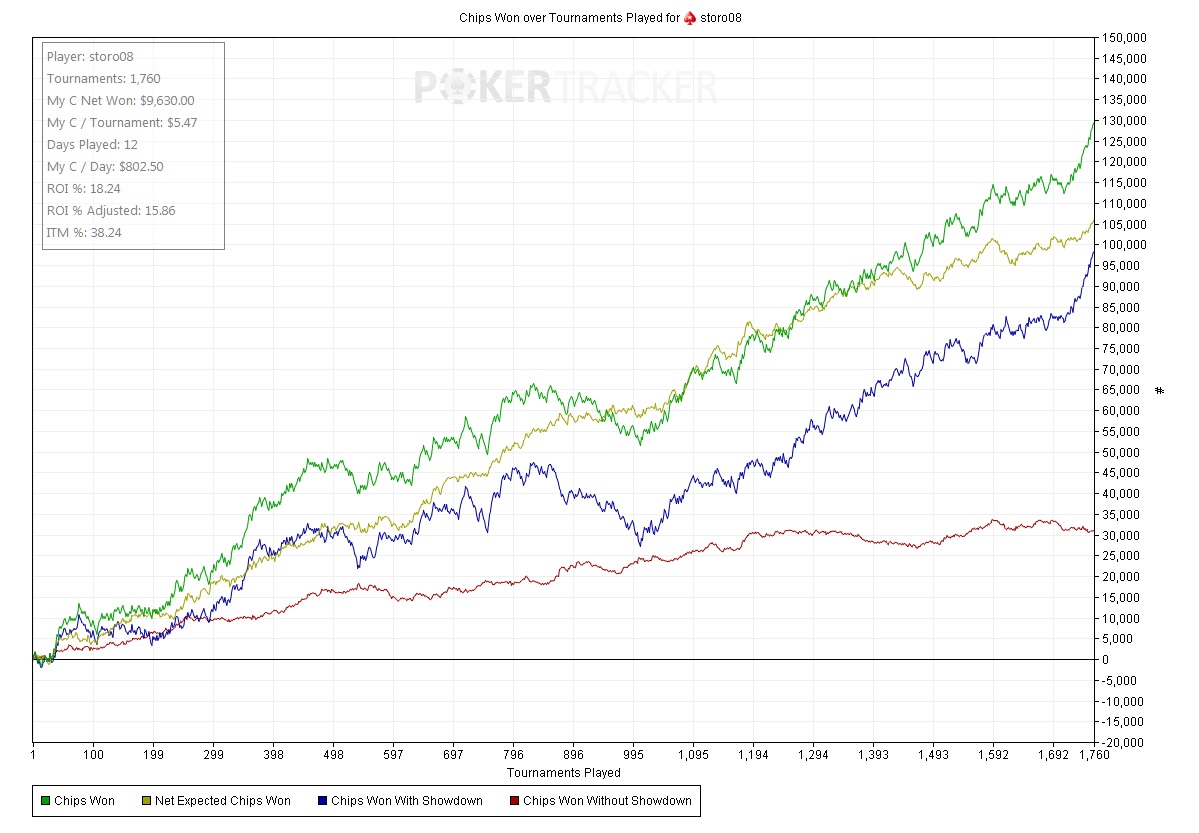This screenshot has width=1199, height=833.
Task: Click the chart title mentioning storo08
Action: [570, 18]
